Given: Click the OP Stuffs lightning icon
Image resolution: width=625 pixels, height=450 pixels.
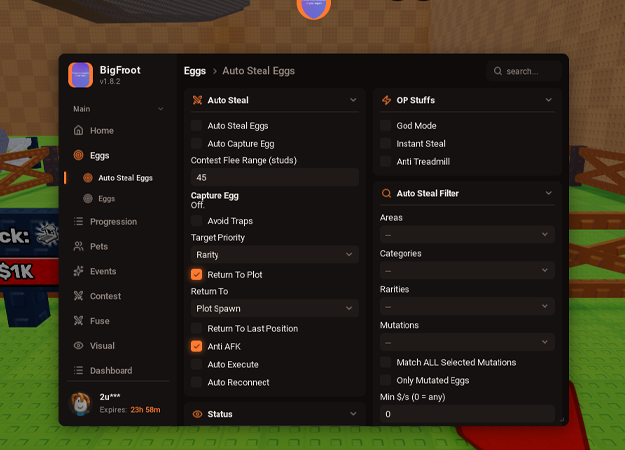Looking at the screenshot, I should (386, 100).
